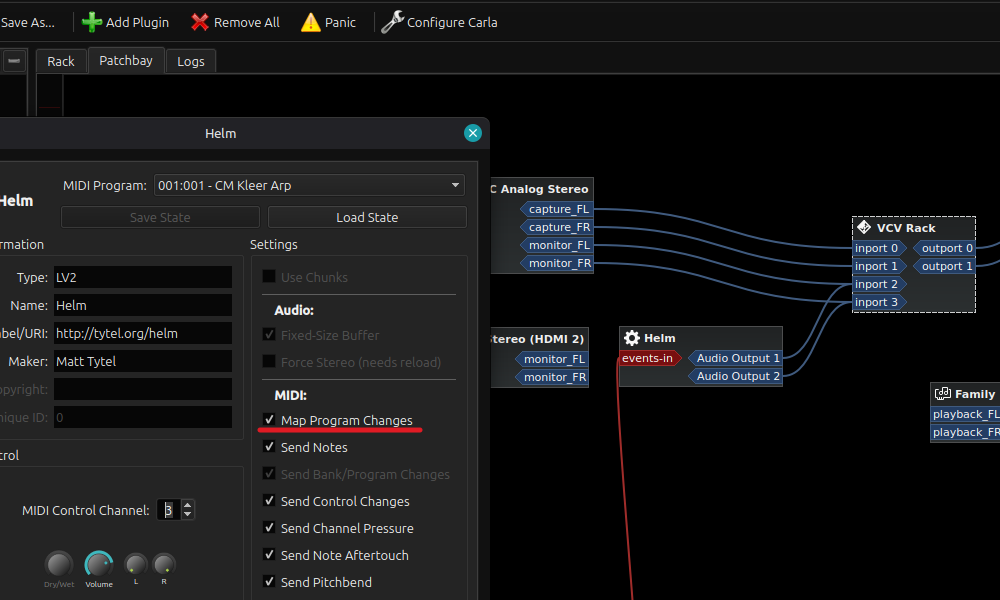Click the Load State button
This screenshot has height=600, width=1000.
pyautogui.click(x=367, y=217)
